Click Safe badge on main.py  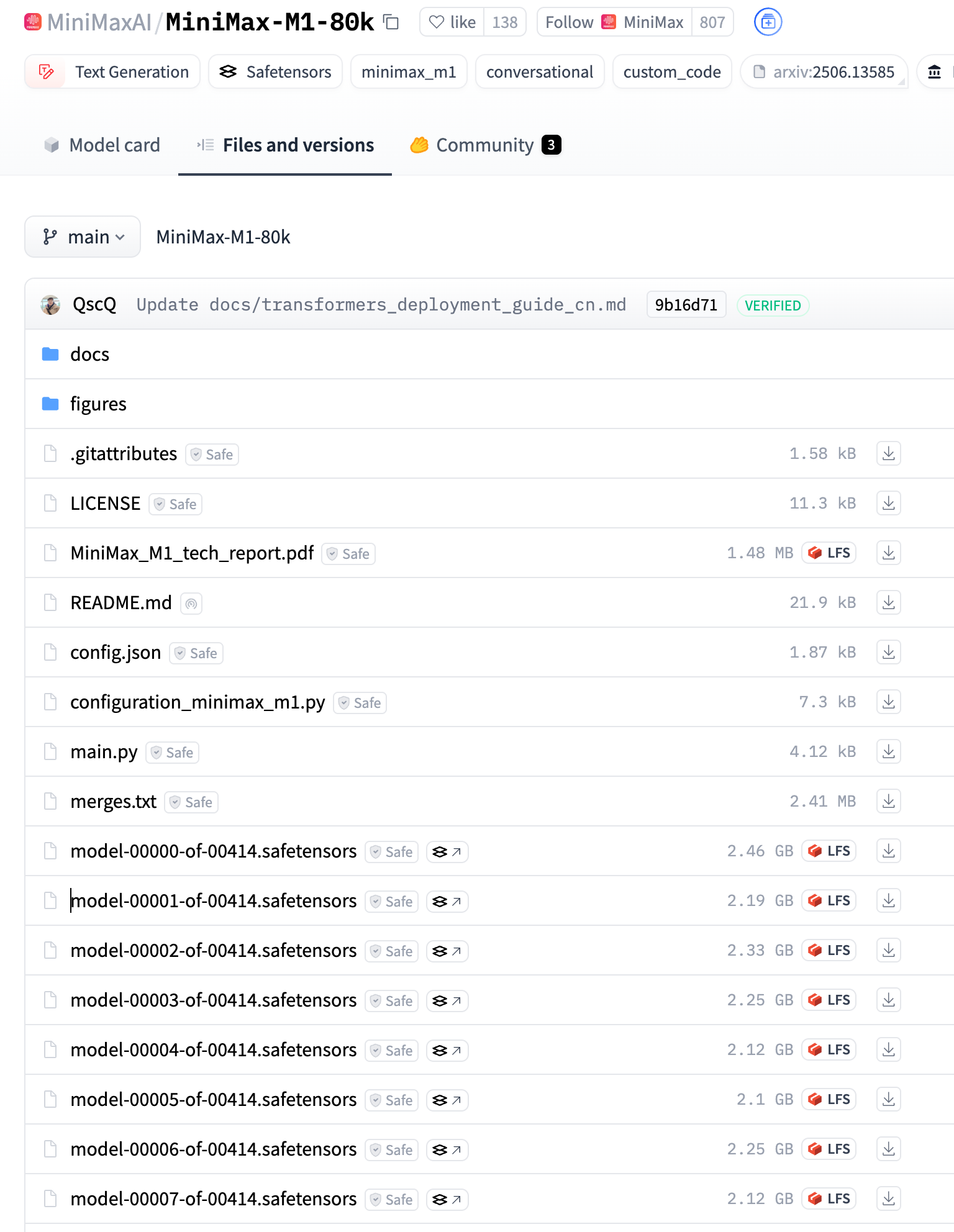tap(173, 752)
